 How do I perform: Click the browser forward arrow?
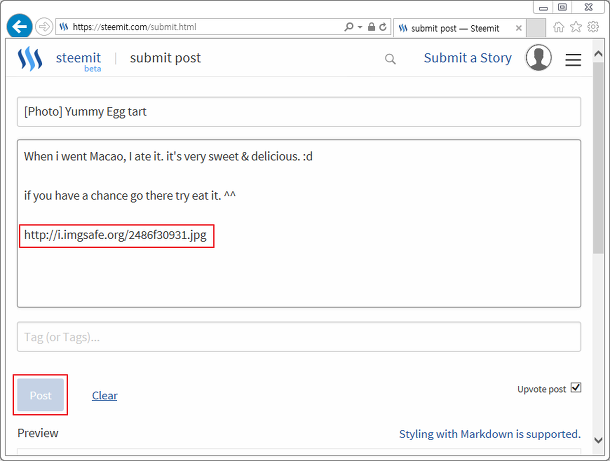45,27
